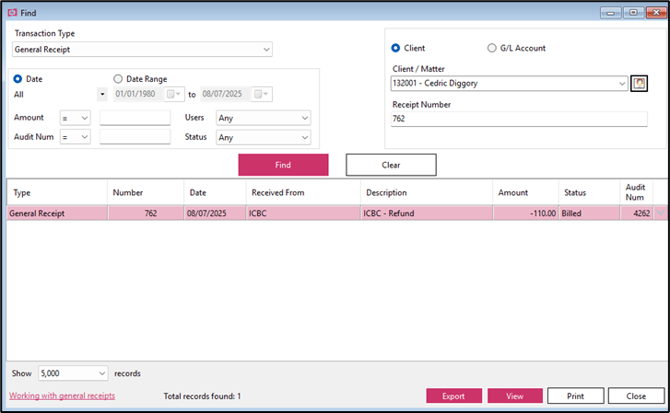Image resolution: width=670 pixels, height=413 pixels.
Task: Select the General Receipt 762 row
Action: pyautogui.click(x=300, y=213)
